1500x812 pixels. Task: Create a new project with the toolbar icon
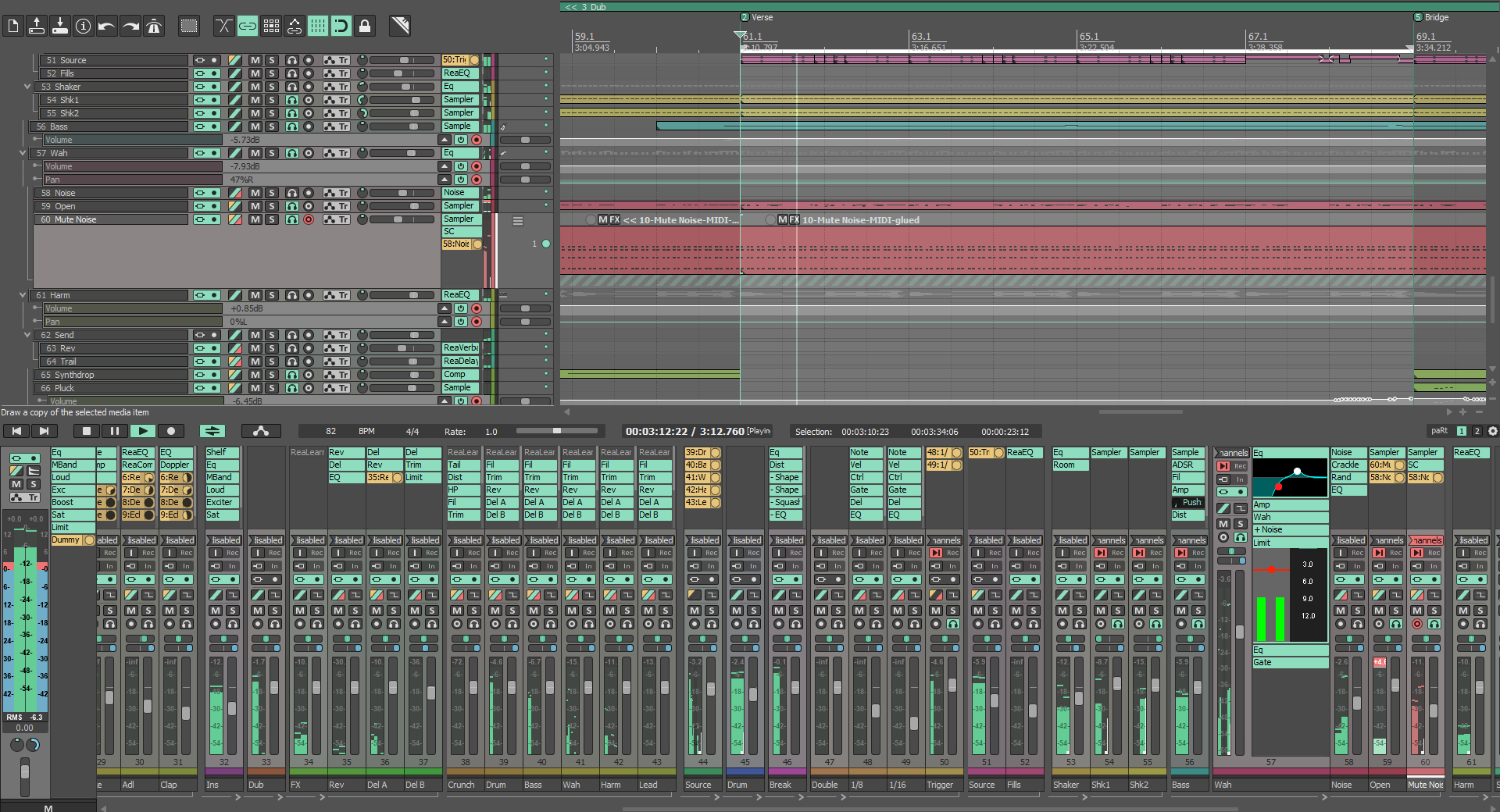point(13,26)
